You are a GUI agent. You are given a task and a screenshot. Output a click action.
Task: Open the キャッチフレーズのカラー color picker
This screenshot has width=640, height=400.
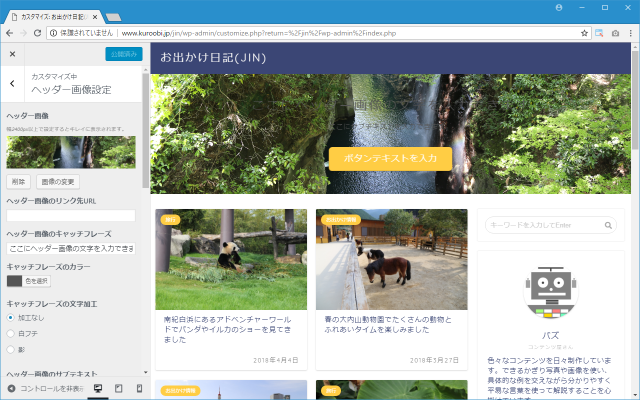(29, 281)
